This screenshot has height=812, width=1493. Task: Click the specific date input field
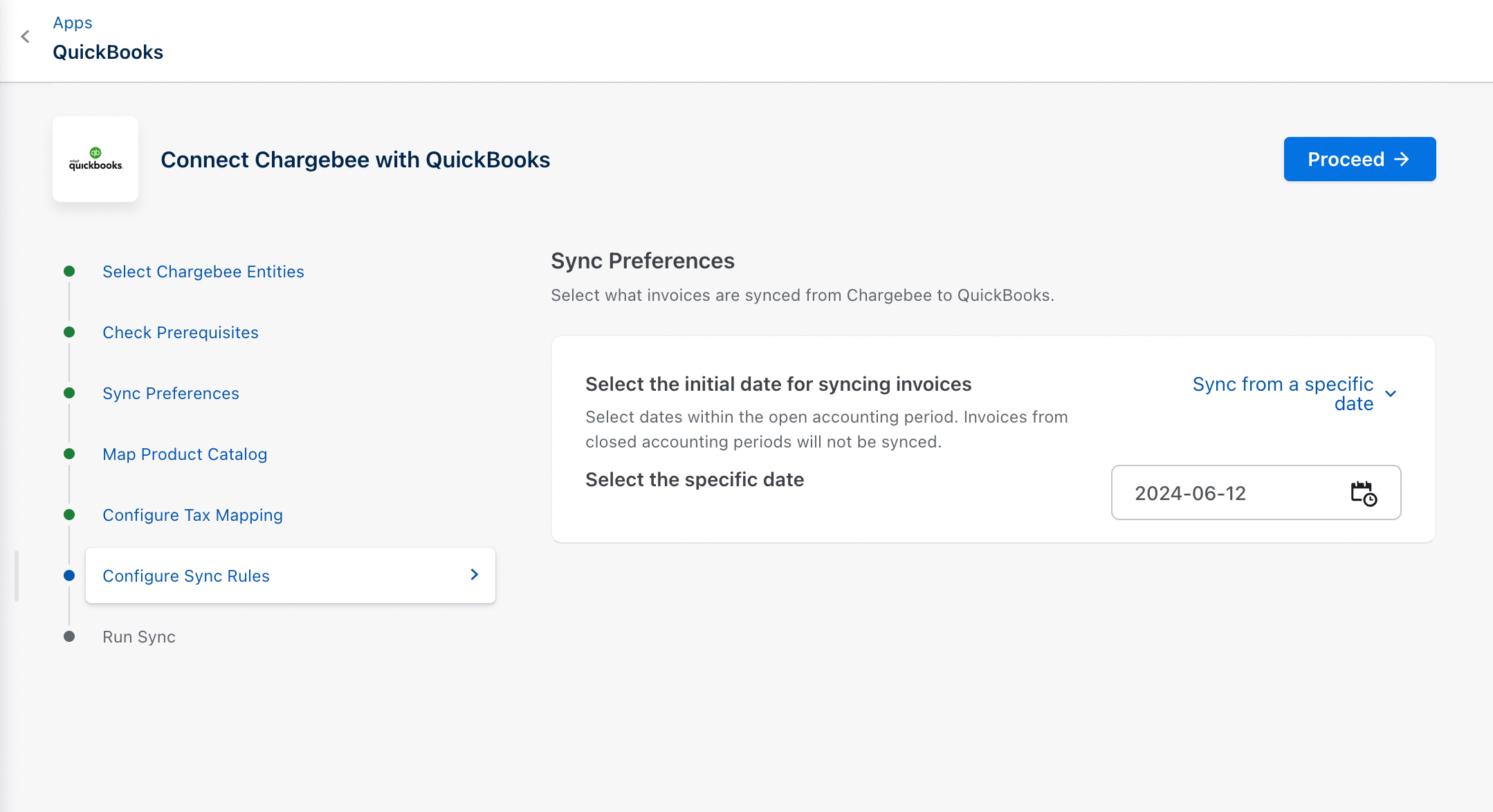pyautogui.click(x=1231, y=493)
